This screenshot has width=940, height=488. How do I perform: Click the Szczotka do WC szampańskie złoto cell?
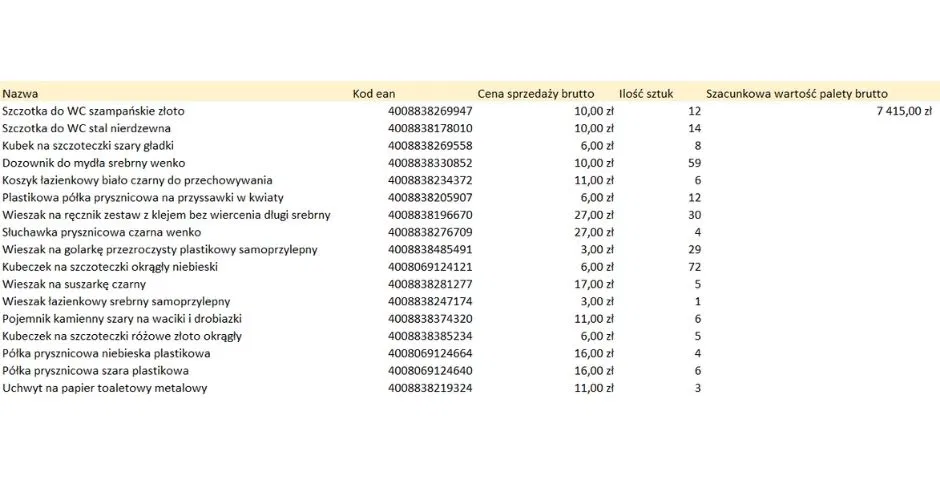(x=93, y=111)
